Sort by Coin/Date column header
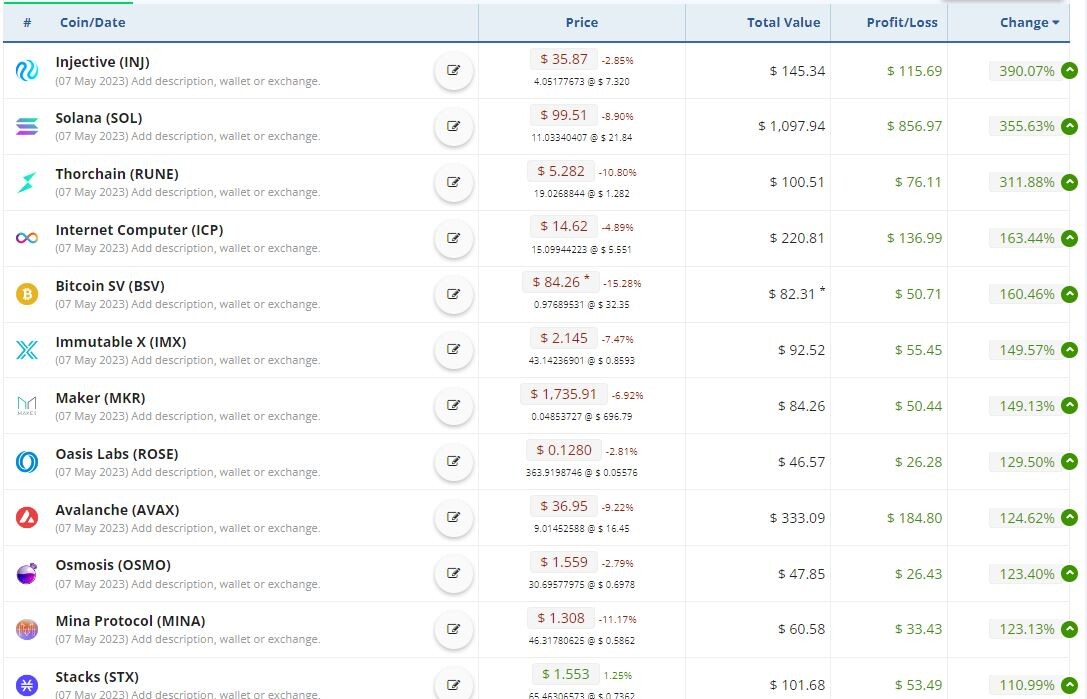This screenshot has width=1087, height=699. (92, 22)
